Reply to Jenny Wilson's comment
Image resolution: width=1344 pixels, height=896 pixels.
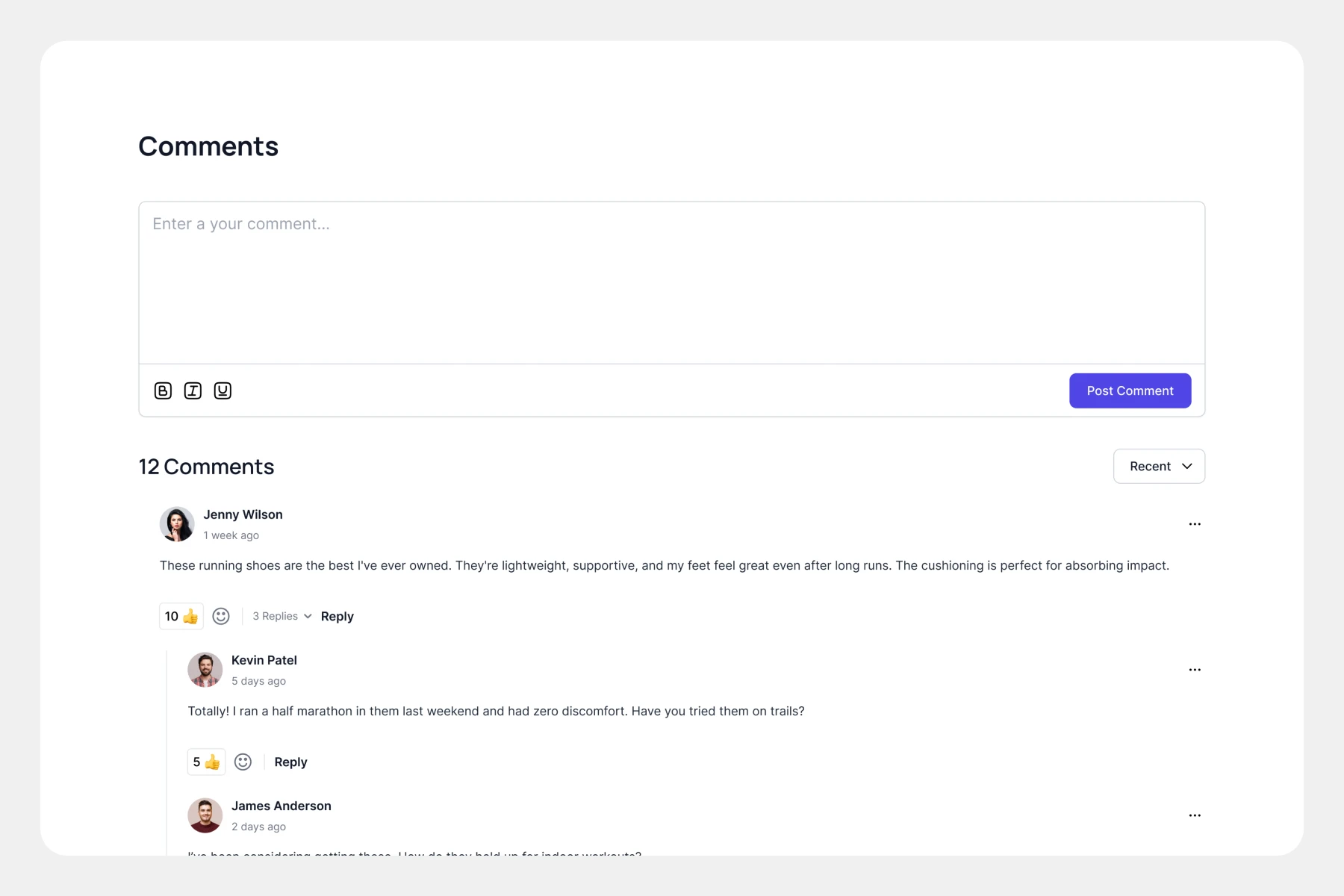337,616
